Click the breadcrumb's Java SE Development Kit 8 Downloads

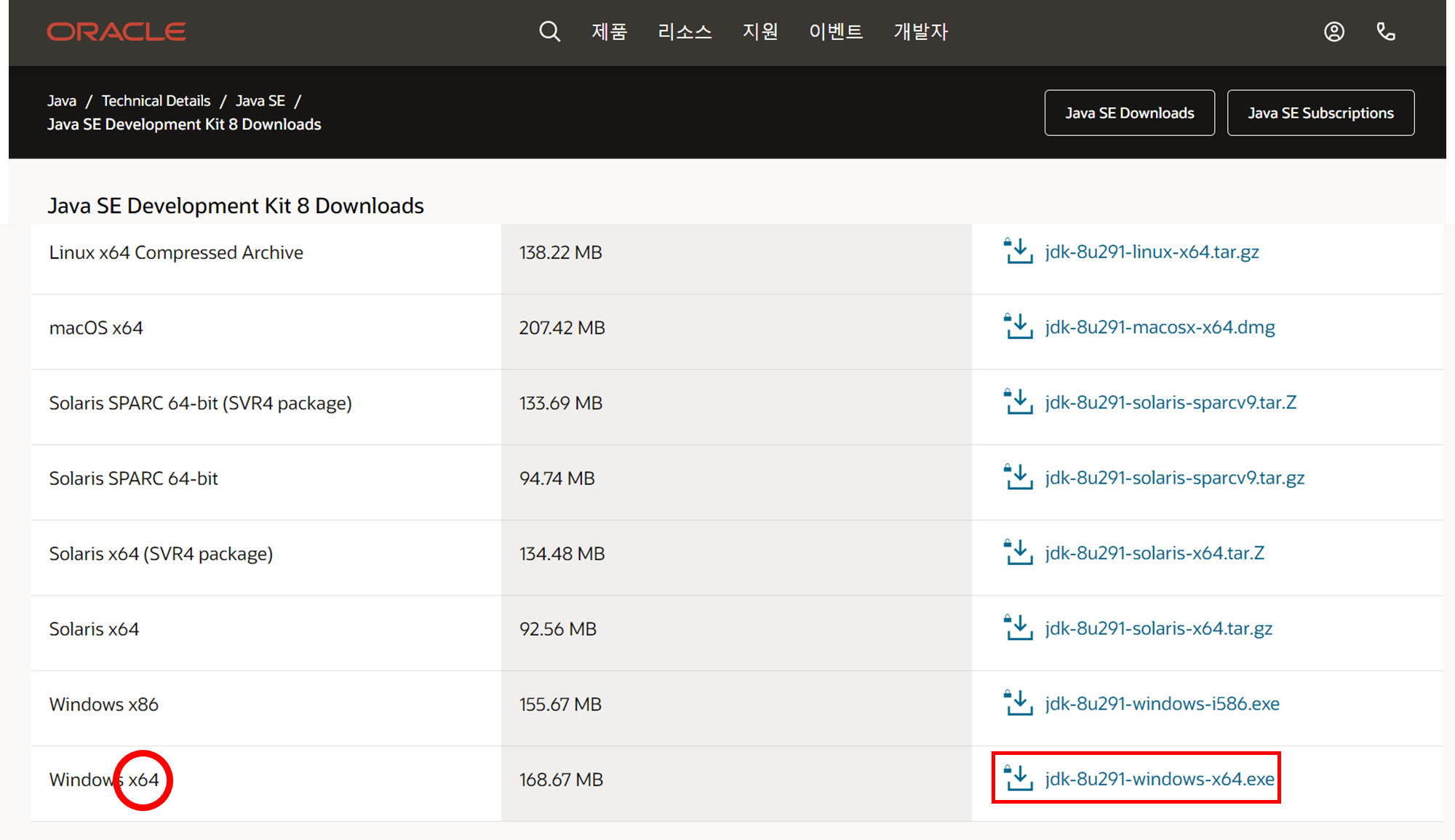coord(184,124)
